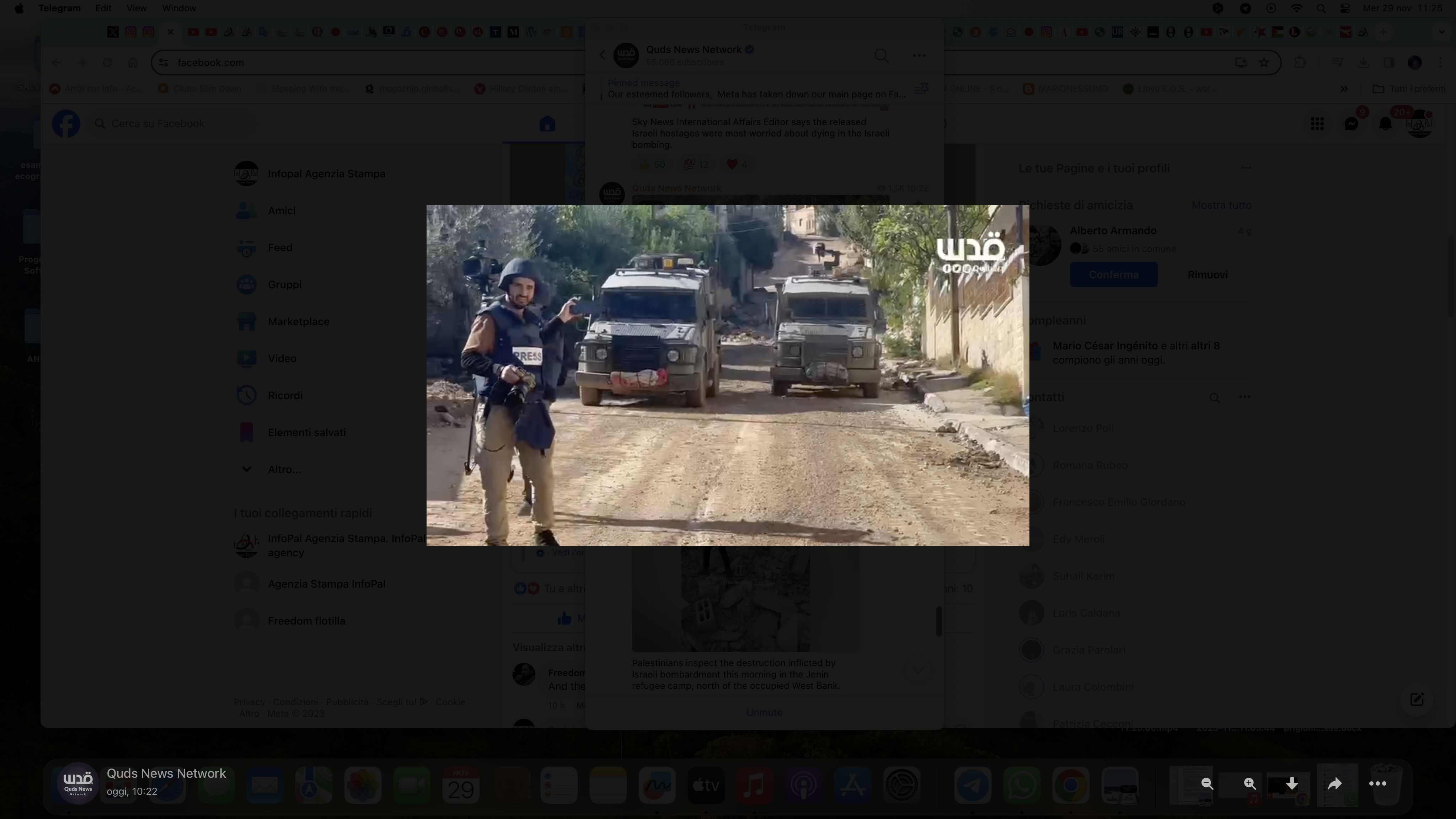Click the displayed press photo
The image size is (1456, 819).
click(727, 375)
